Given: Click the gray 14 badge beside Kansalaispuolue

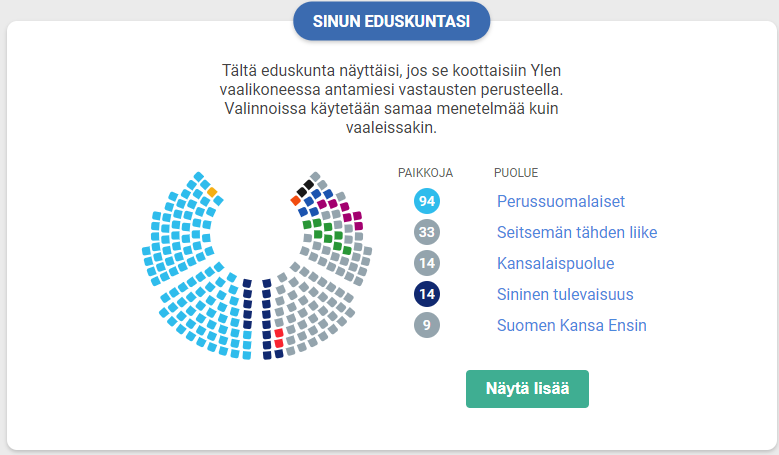Looking at the screenshot, I should pyautogui.click(x=426, y=264).
